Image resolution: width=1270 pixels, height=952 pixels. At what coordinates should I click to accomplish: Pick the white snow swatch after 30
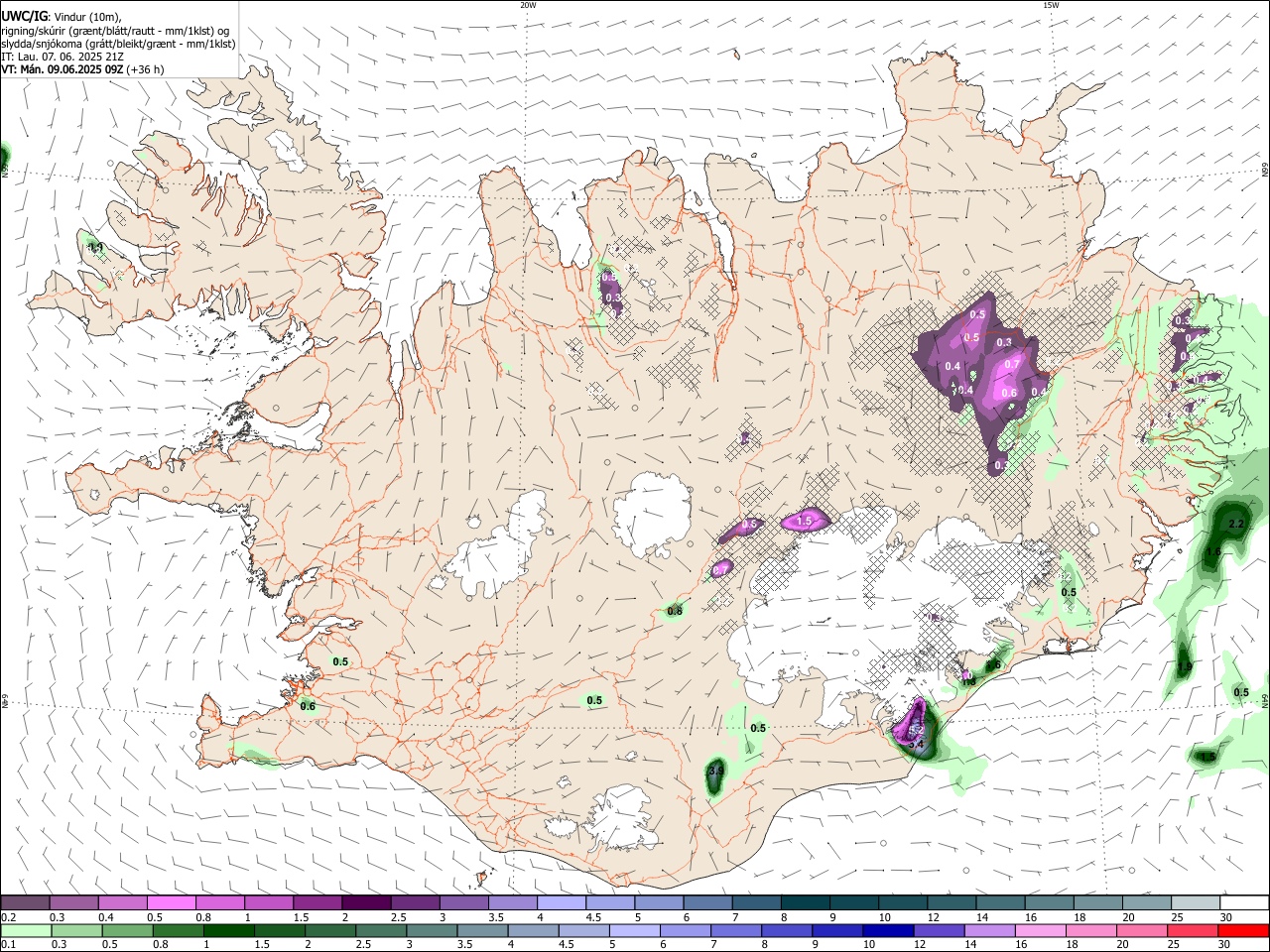[x=1244, y=902]
